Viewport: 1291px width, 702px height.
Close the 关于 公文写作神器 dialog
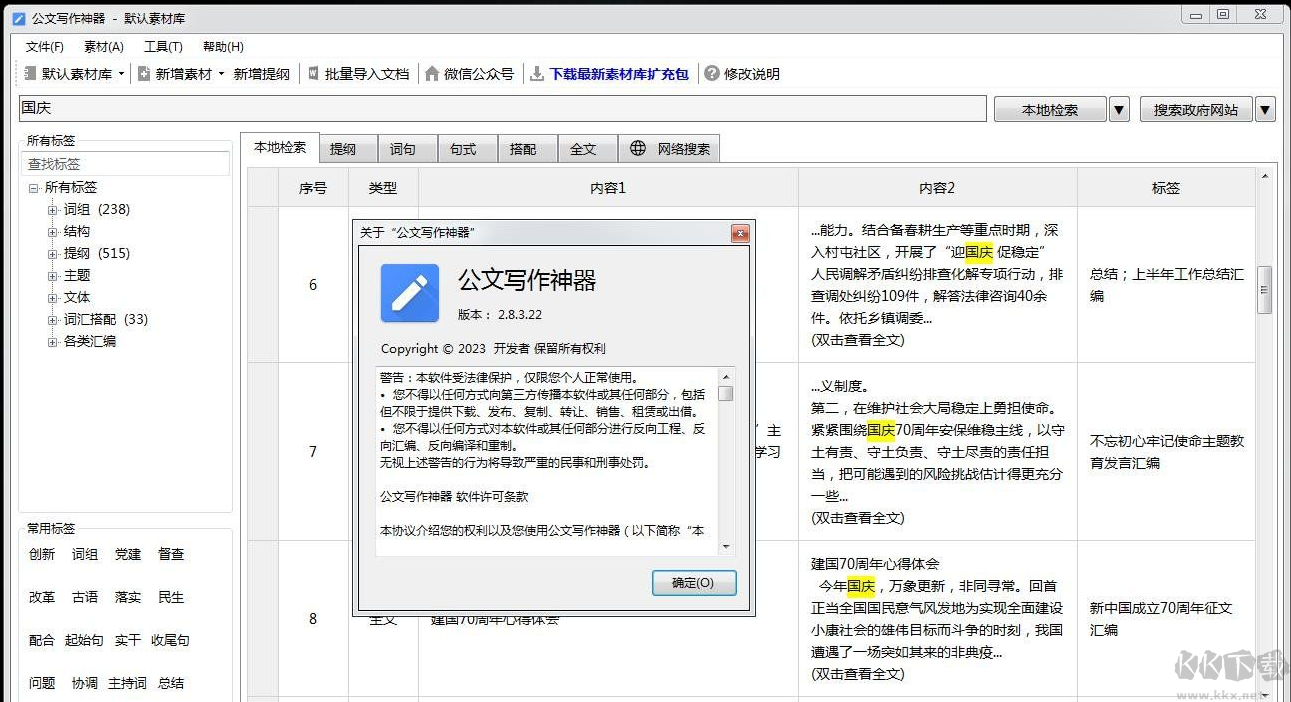click(x=740, y=233)
